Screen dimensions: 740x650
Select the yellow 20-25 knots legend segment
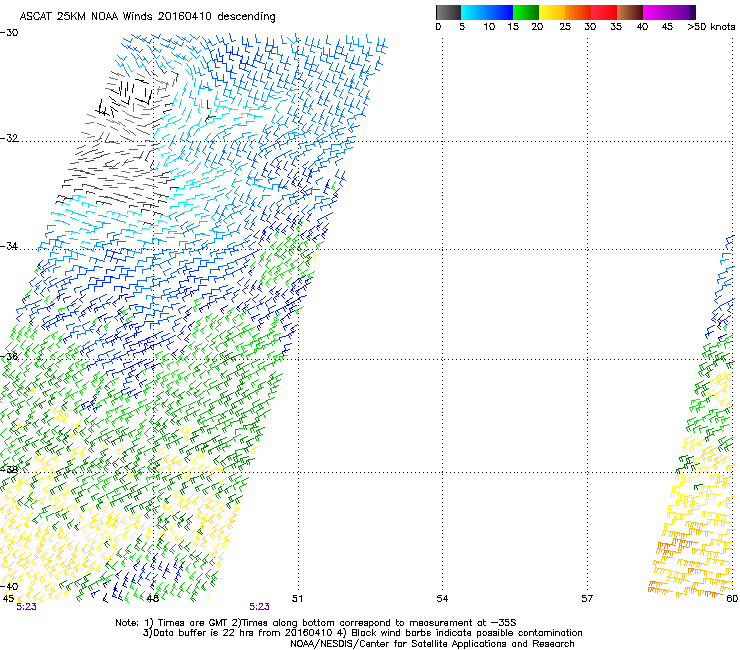pos(552,12)
